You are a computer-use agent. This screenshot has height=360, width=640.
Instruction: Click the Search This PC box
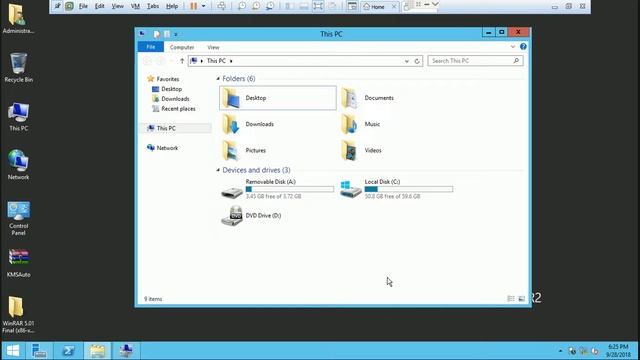475,61
